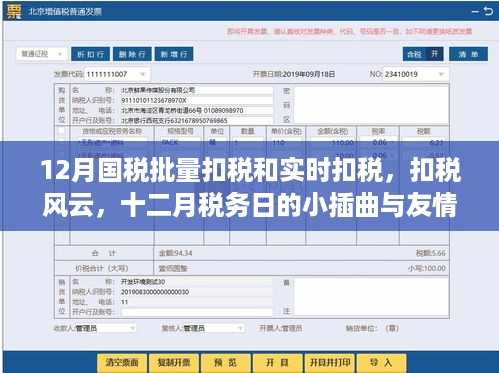499x373 pixels.
Task: Click the 折扣行 button
Action: pyautogui.click(x=90, y=54)
